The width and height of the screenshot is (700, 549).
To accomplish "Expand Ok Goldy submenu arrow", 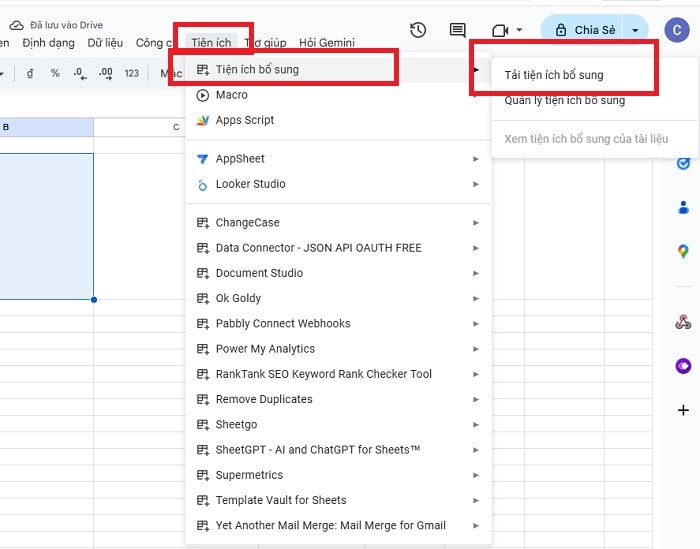I will coord(476,298).
